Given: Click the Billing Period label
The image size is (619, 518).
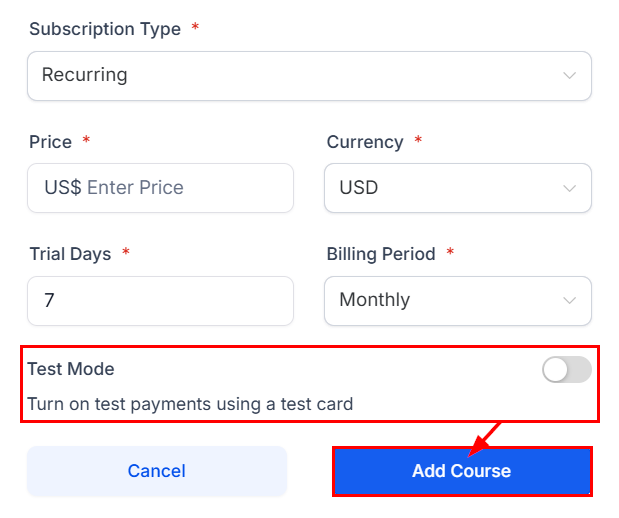Looking at the screenshot, I should pyautogui.click(x=381, y=254).
